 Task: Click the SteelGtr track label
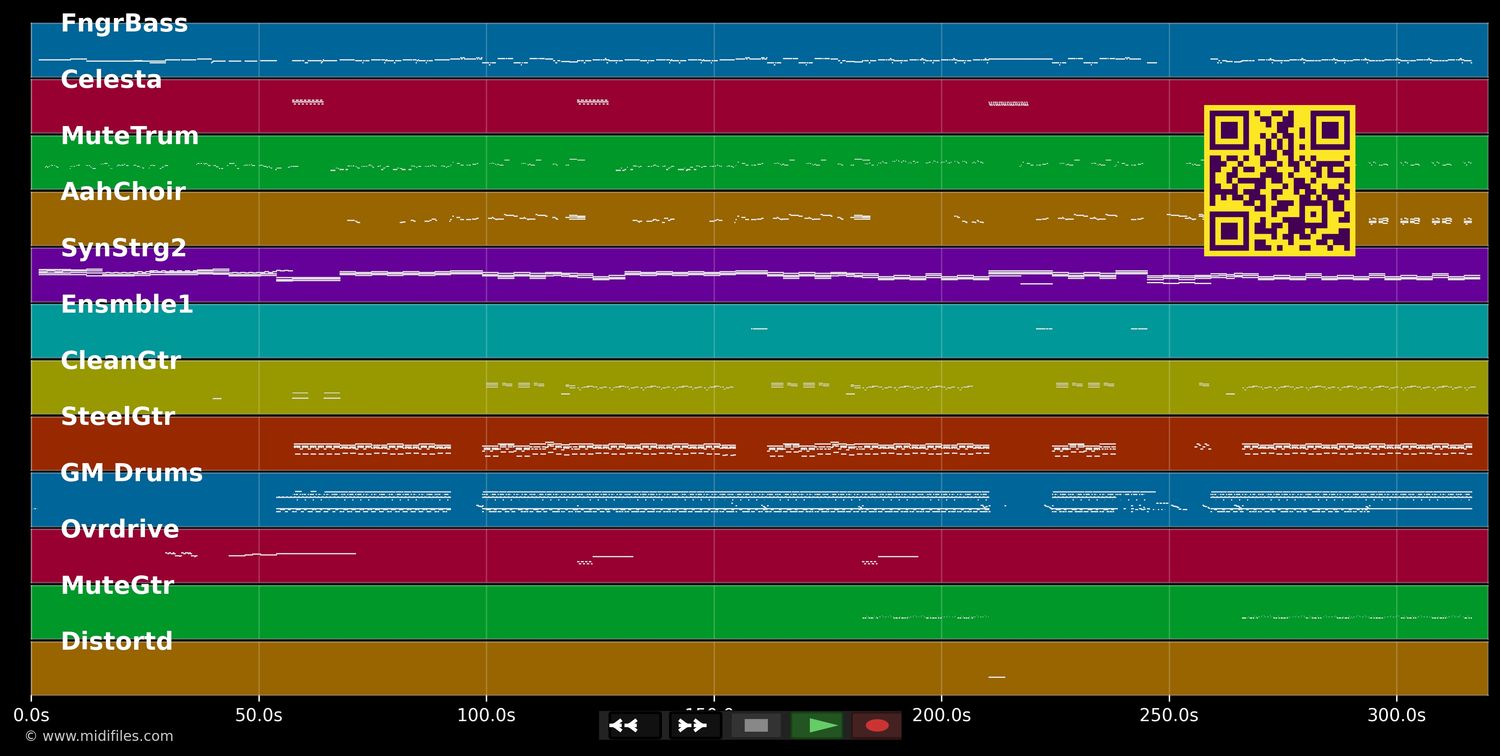coord(117,417)
